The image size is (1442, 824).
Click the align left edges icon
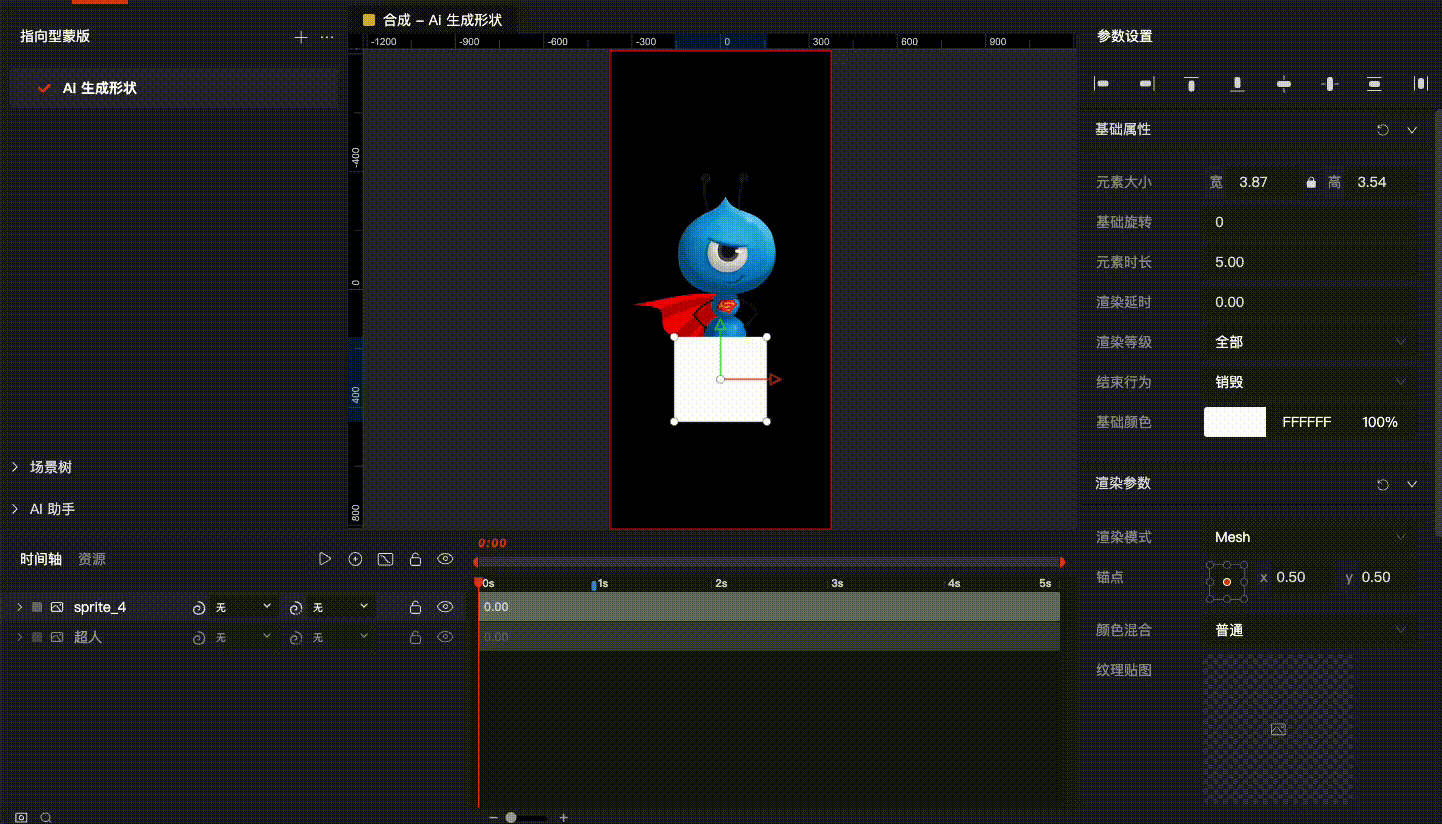coord(1102,84)
